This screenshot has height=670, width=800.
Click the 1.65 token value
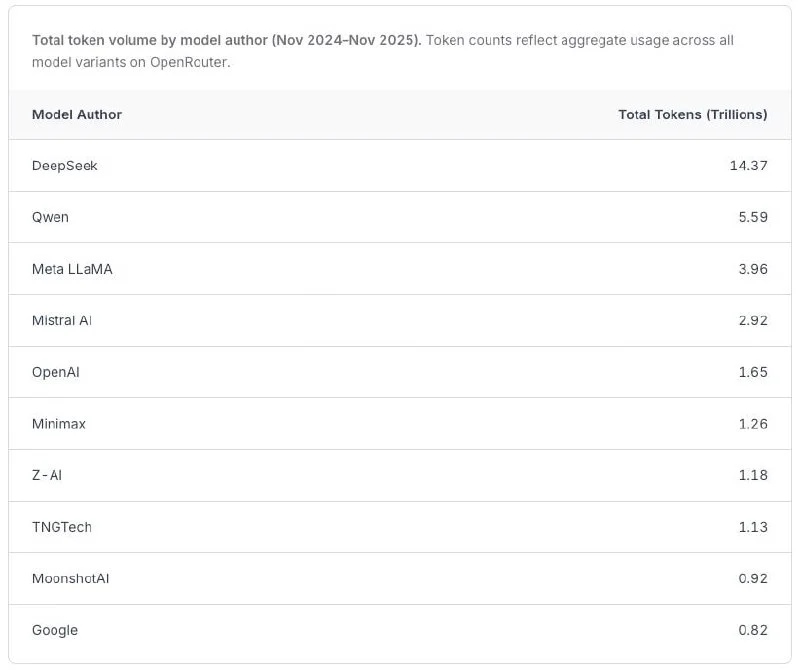coord(752,372)
